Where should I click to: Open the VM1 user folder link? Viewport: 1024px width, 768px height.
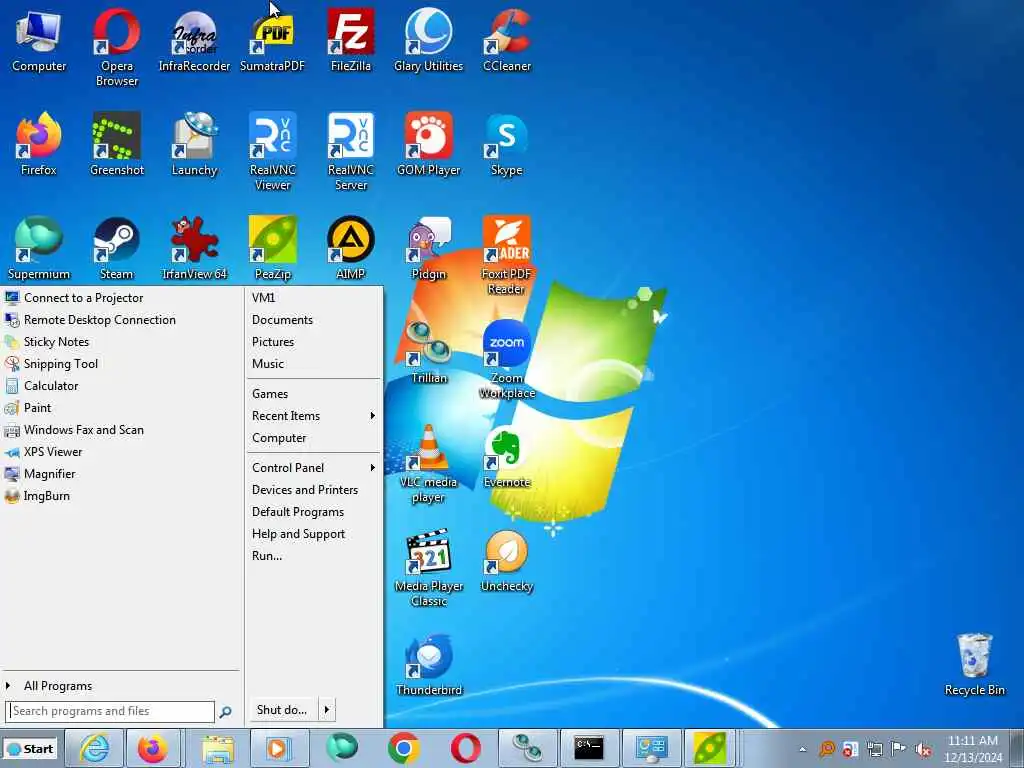click(x=263, y=298)
